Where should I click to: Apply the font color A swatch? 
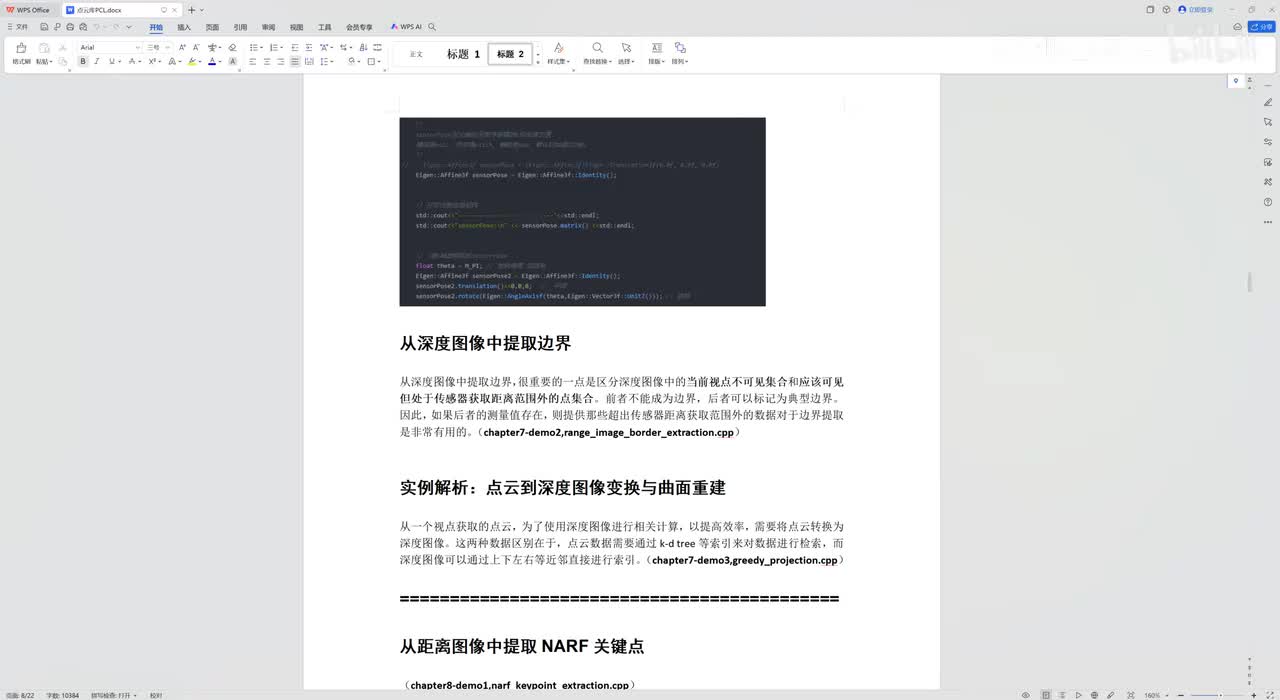pos(212,62)
